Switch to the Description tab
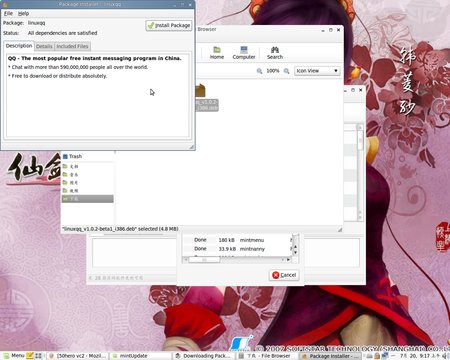This screenshot has width=450, height=360. pos(19,46)
